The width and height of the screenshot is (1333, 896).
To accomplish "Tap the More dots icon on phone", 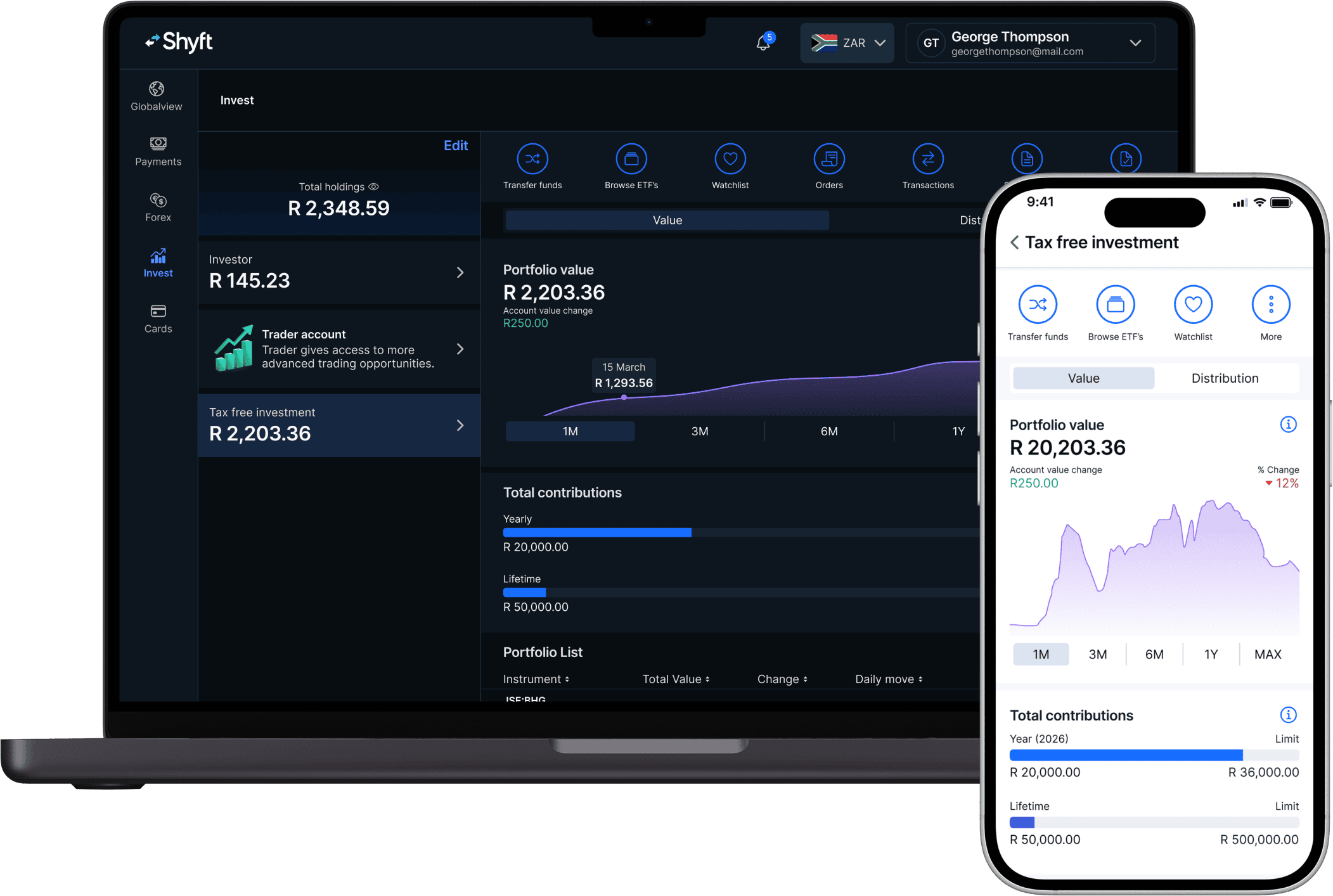I will click(x=1271, y=305).
